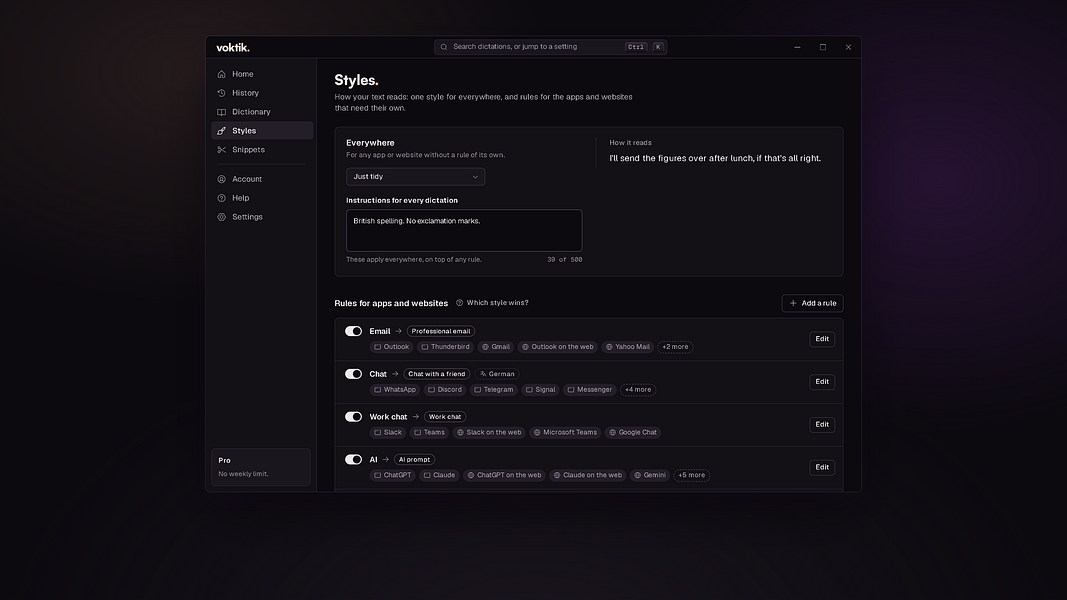Show '+4 more' apps in Chat rule

638,390
